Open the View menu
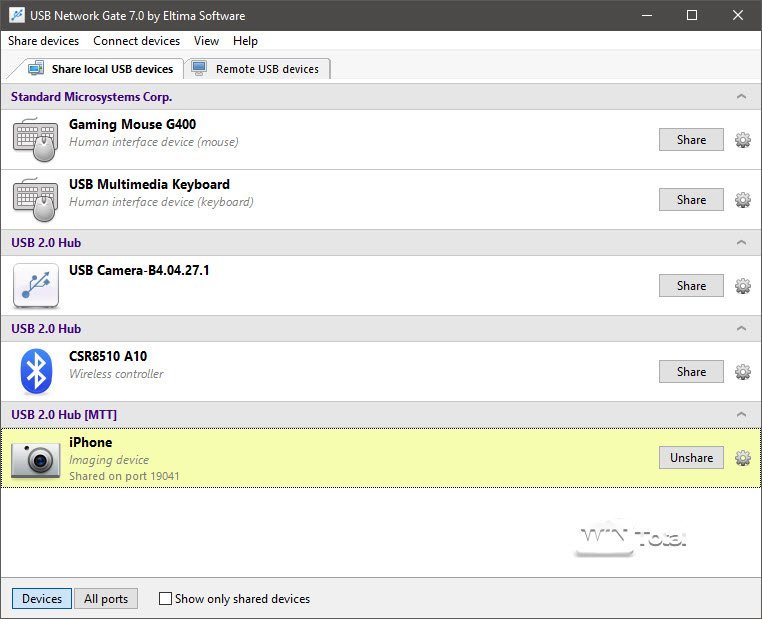Viewport: 762px width, 619px height. 207,41
